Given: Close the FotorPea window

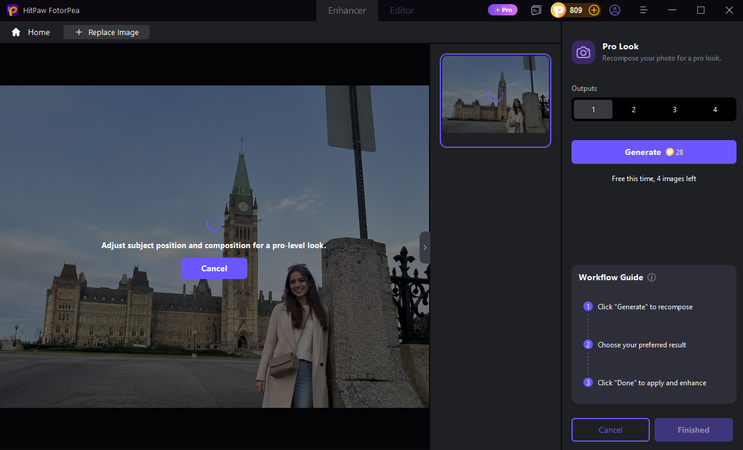Looking at the screenshot, I should (x=729, y=10).
